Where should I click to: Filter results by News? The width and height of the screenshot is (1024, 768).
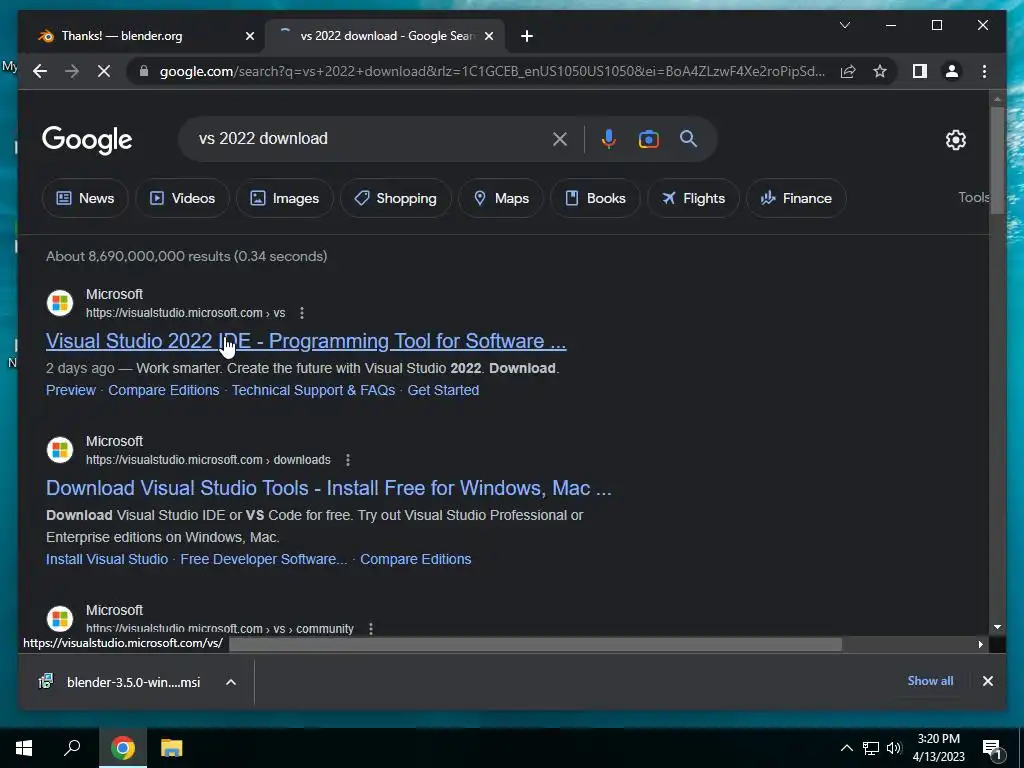(x=85, y=198)
